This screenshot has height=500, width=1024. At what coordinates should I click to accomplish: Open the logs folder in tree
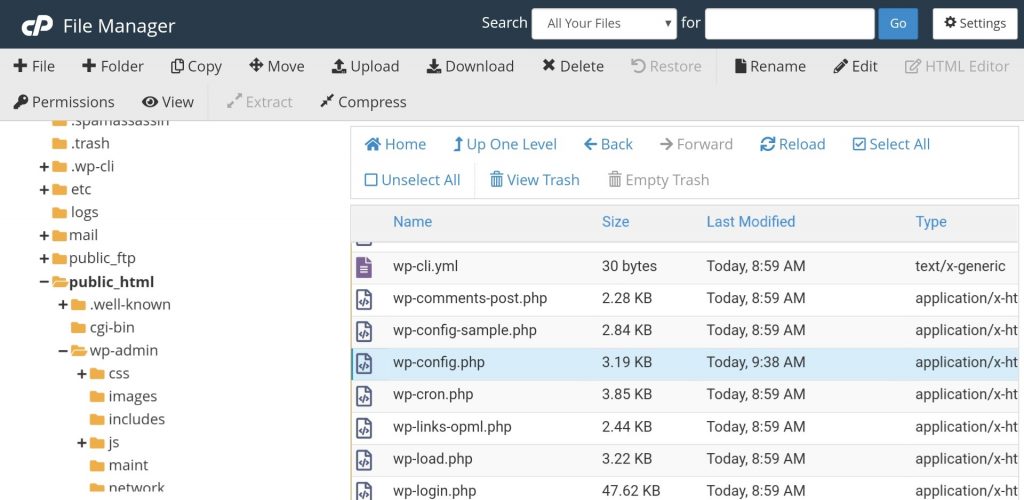click(x=75, y=212)
